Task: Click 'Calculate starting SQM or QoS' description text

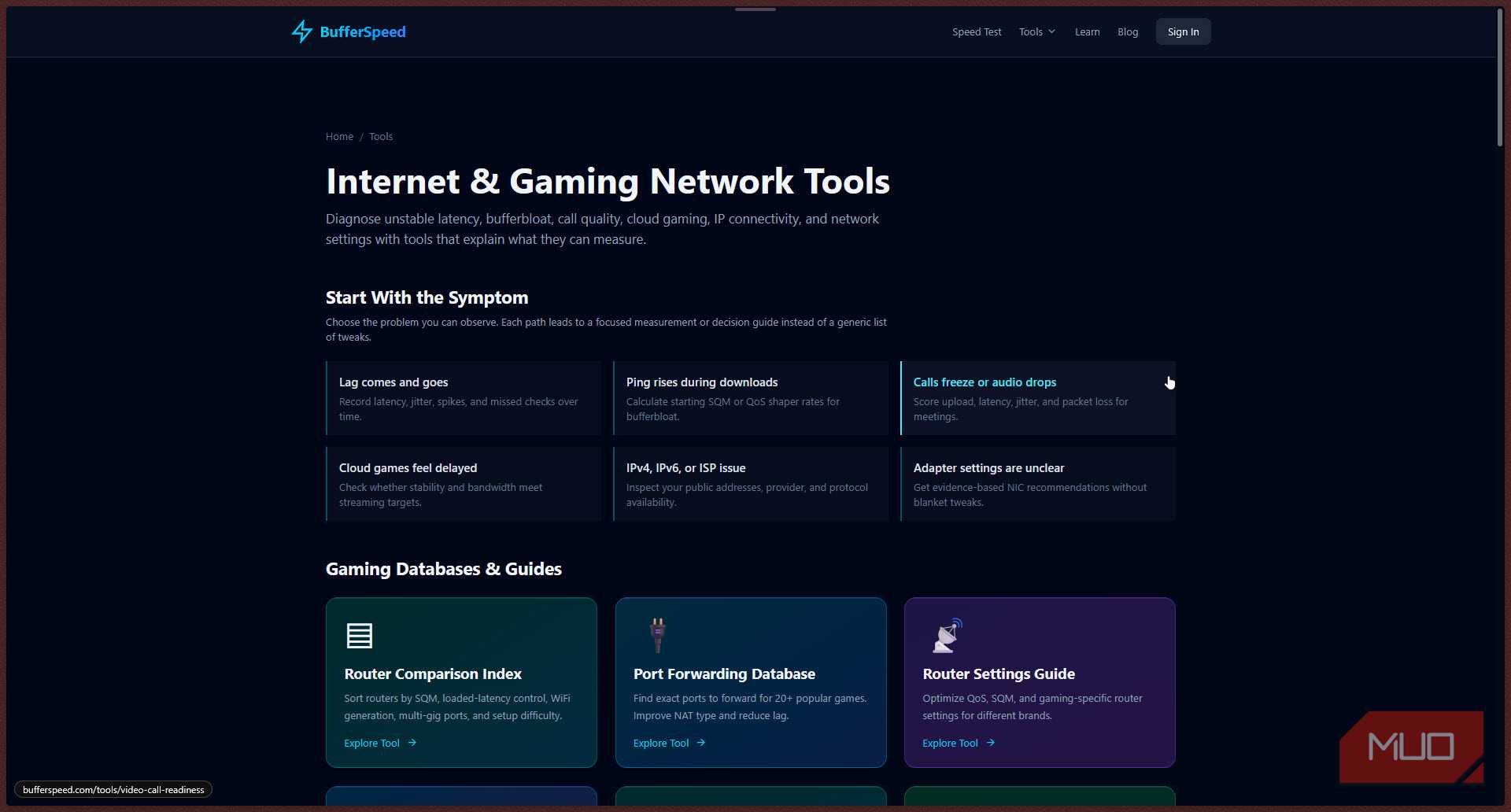Action: [x=733, y=409]
